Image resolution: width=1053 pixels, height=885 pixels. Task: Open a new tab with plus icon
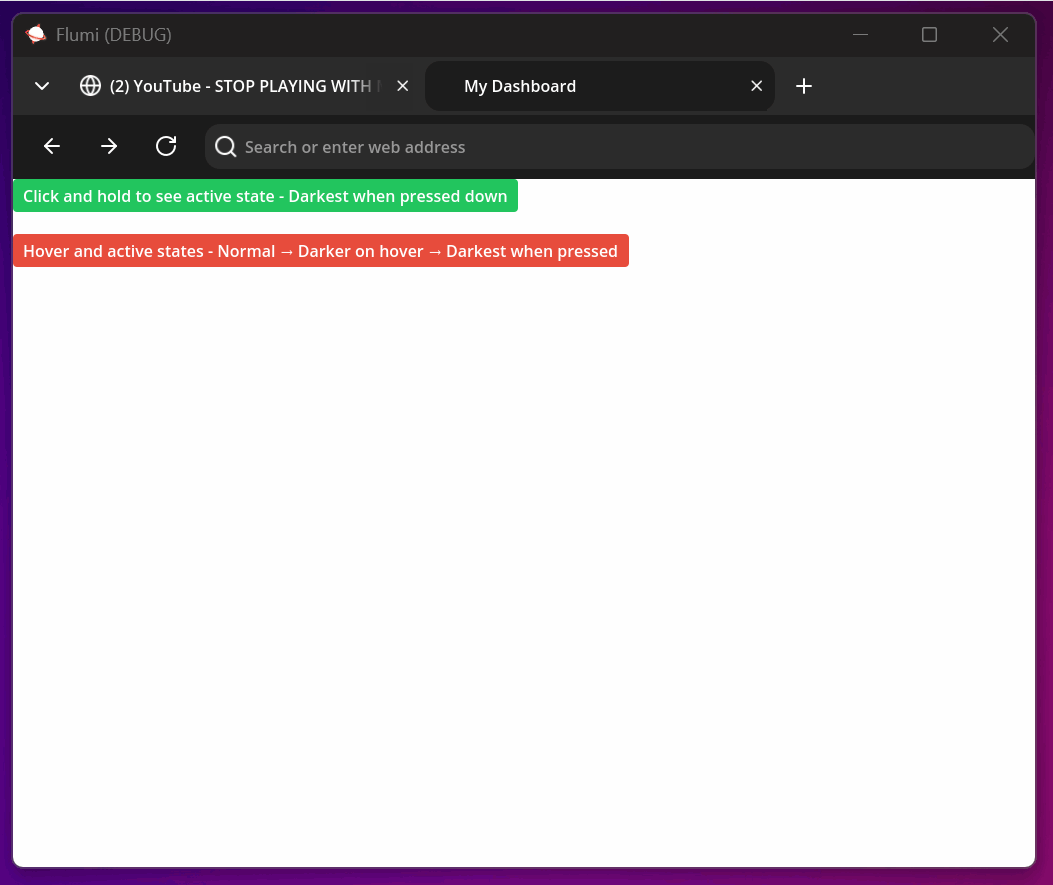804,86
